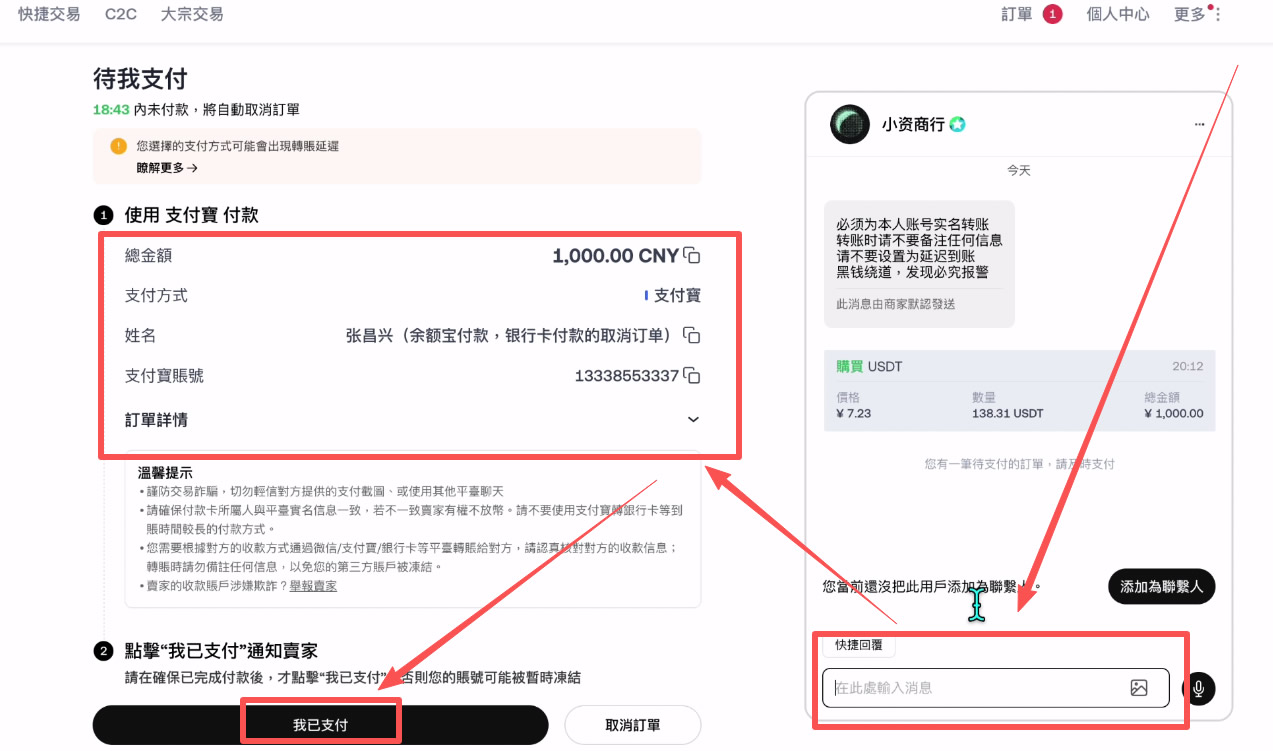Select the microphone icon for voice message
1273x751 pixels.
pos(1196,688)
